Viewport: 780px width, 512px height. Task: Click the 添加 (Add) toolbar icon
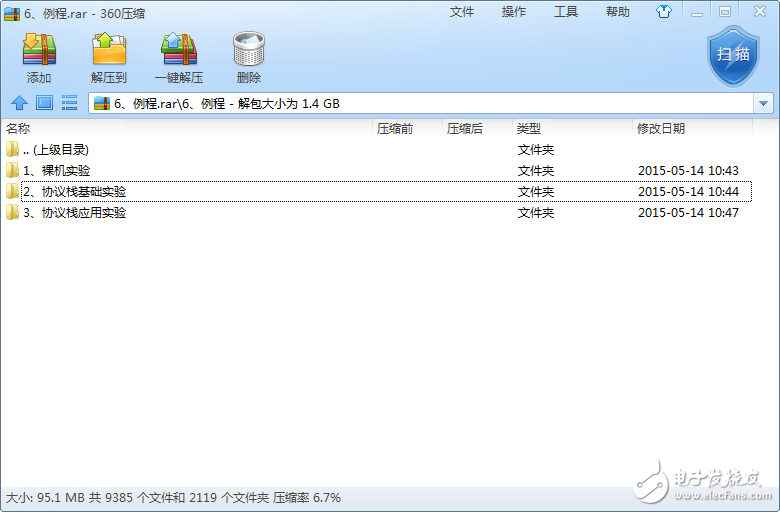tap(39, 50)
